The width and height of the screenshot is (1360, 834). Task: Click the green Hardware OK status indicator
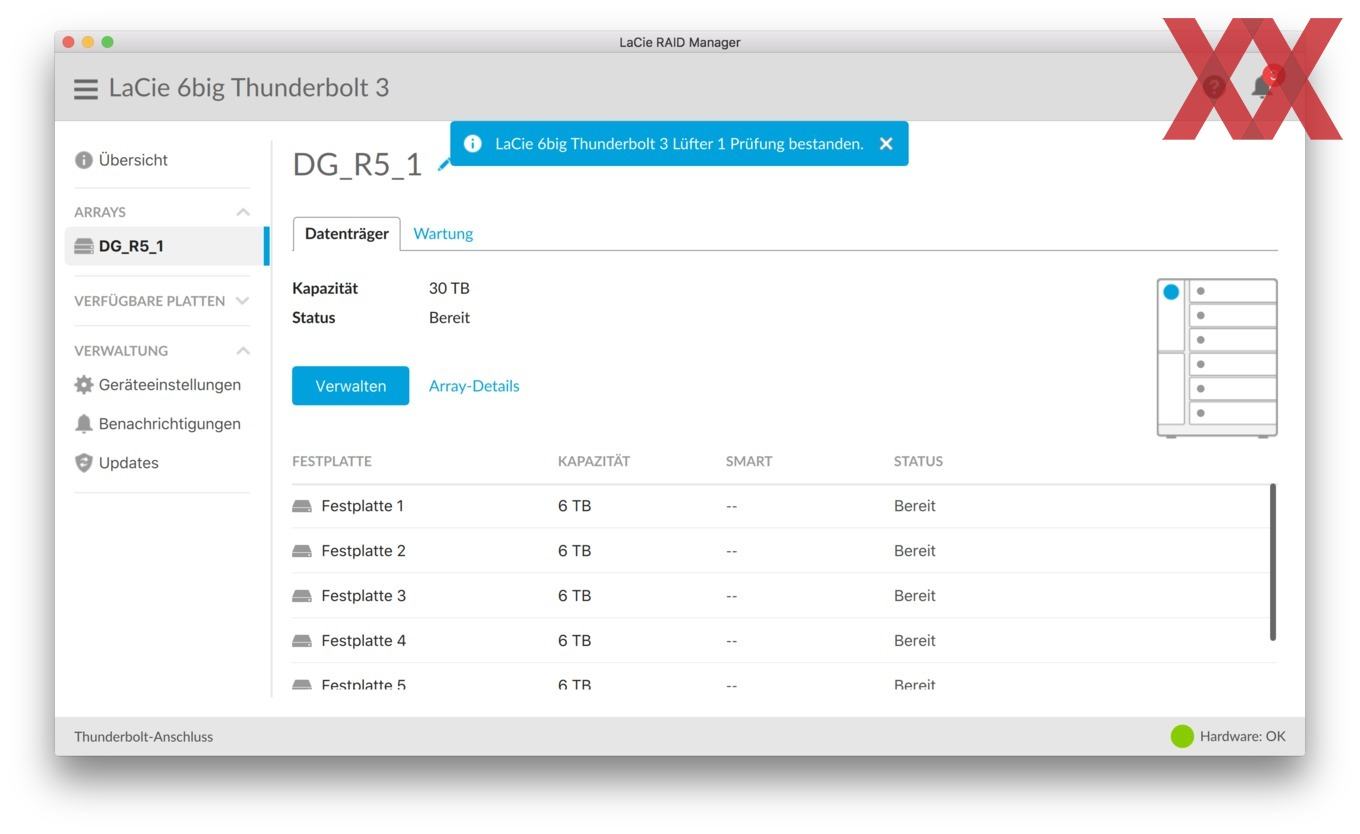(x=1182, y=737)
